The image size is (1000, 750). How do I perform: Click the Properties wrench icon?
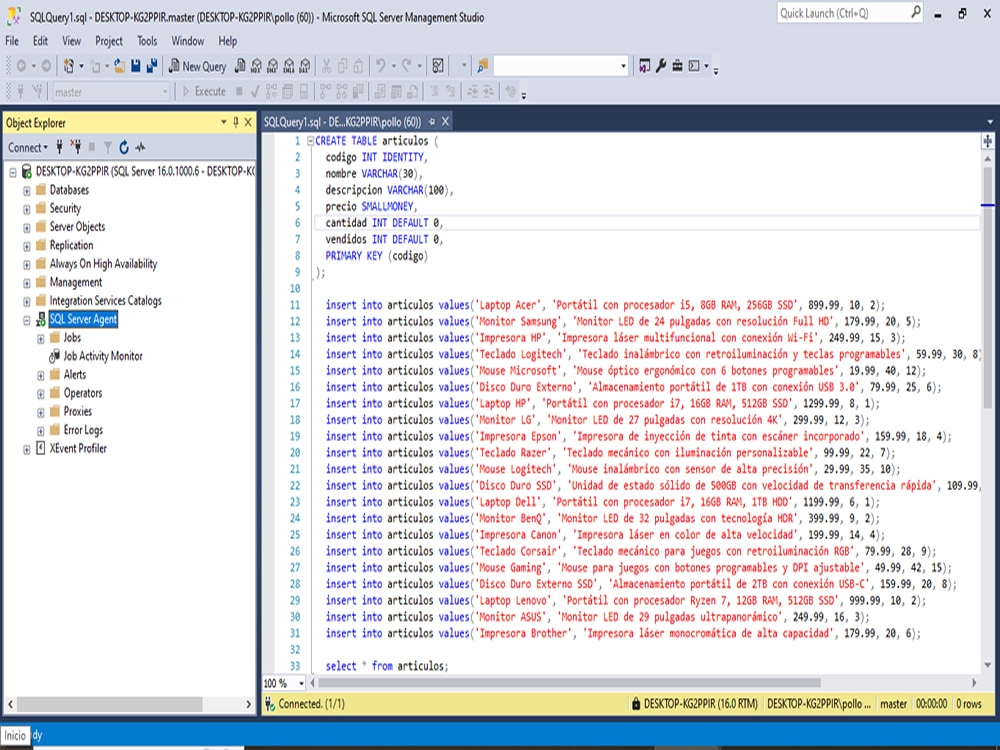click(x=661, y=66)
